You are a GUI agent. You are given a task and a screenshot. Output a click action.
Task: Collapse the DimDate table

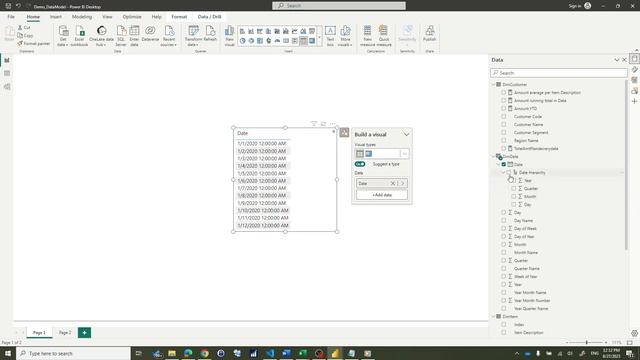pos(493,156)
